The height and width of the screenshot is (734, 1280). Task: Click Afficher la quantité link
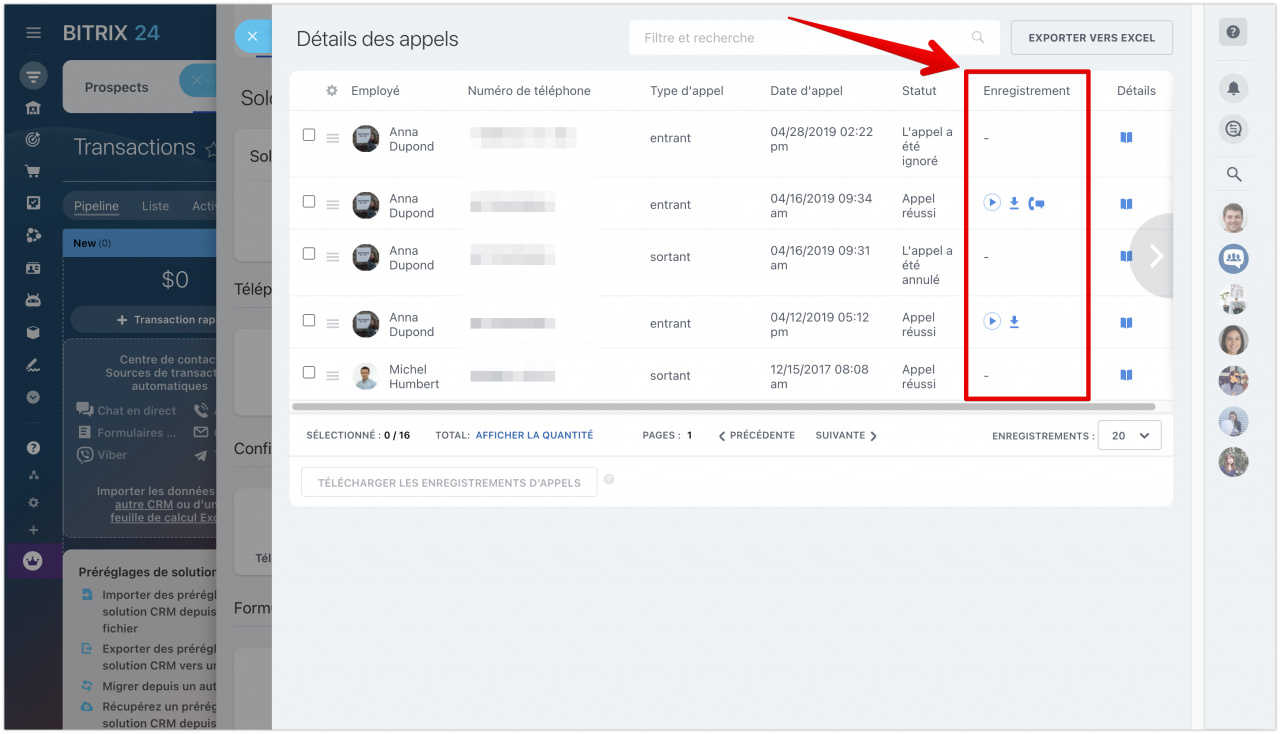534,436
